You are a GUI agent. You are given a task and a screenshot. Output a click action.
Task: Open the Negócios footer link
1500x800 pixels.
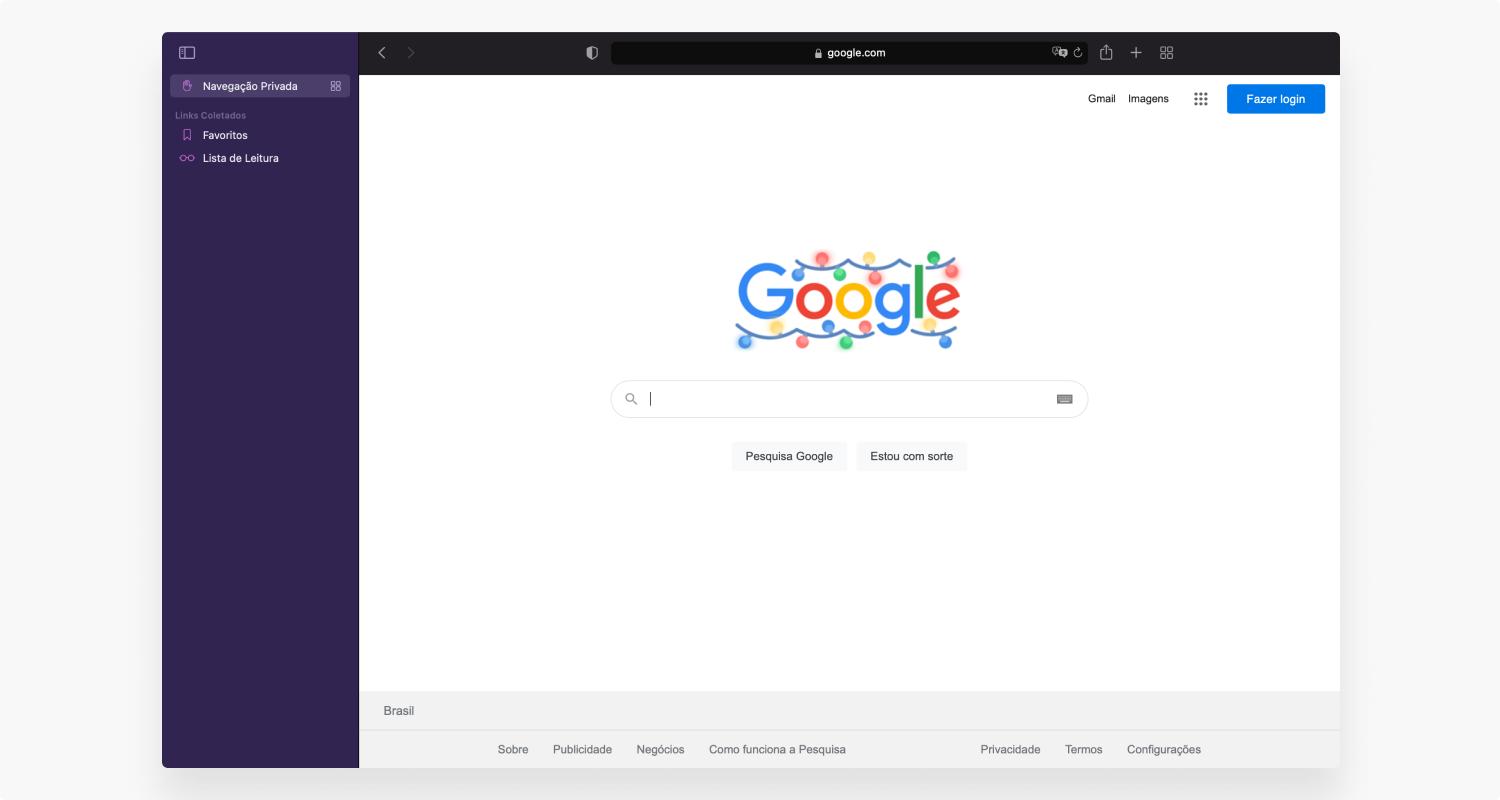point(660,750)
